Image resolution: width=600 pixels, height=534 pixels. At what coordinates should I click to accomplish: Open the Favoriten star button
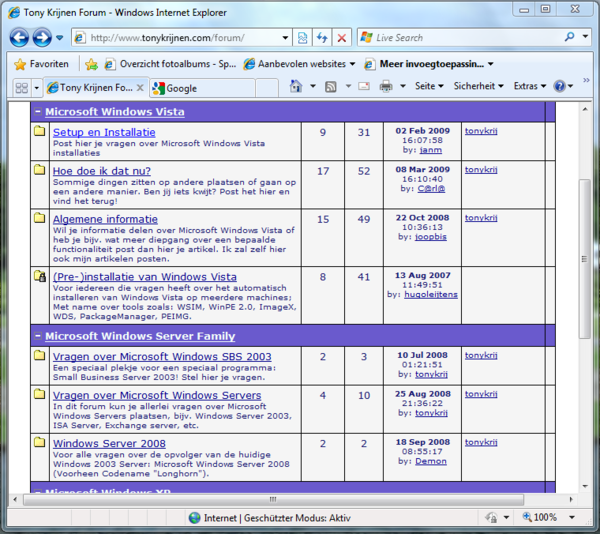41,64
